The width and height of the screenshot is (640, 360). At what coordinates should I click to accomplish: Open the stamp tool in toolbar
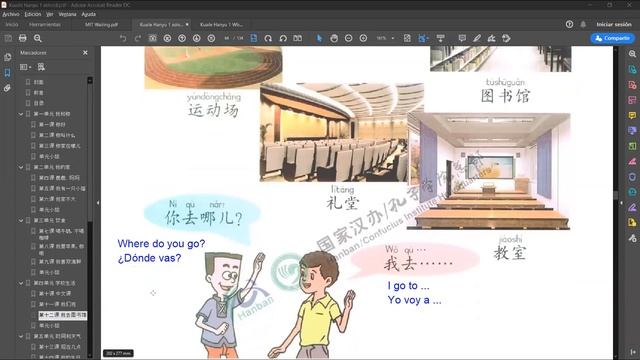[506, 38]
